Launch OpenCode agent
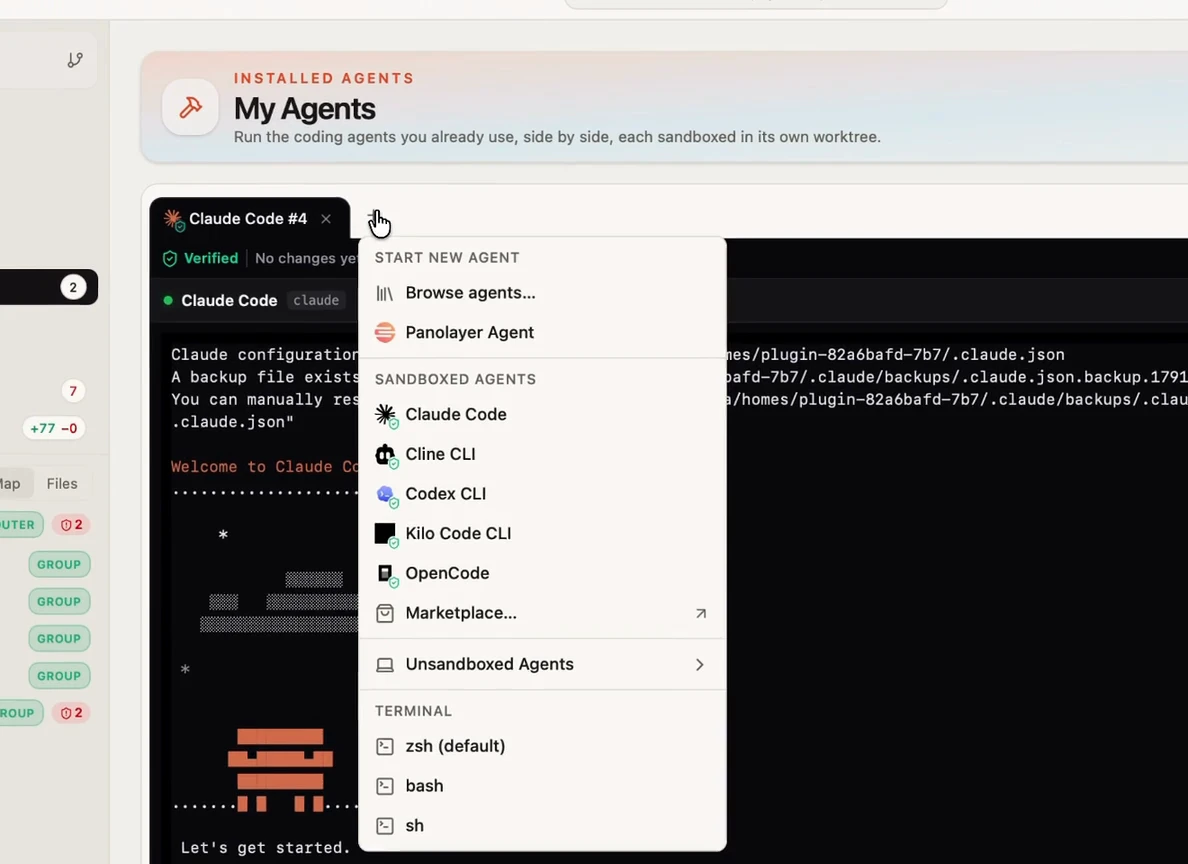1188x864 pixels. pyautogui.click(x=542, y=573)
